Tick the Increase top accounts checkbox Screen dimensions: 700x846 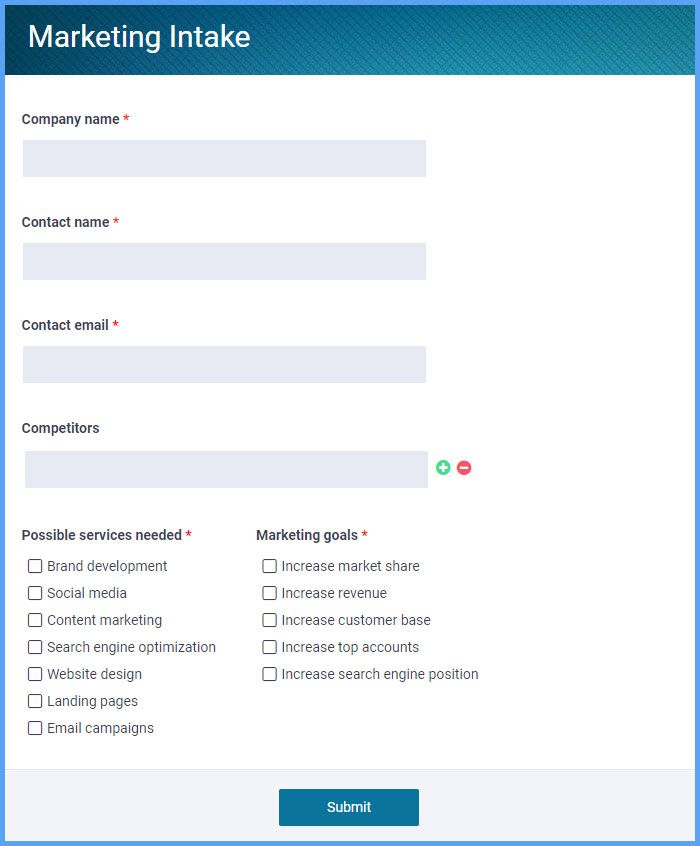(x=269, y=647)
